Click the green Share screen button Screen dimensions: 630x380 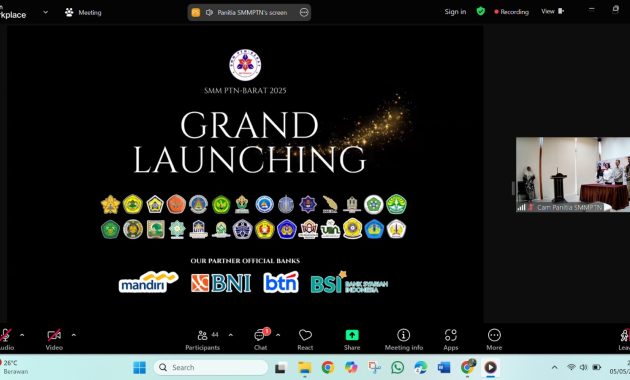pos(352,340)
